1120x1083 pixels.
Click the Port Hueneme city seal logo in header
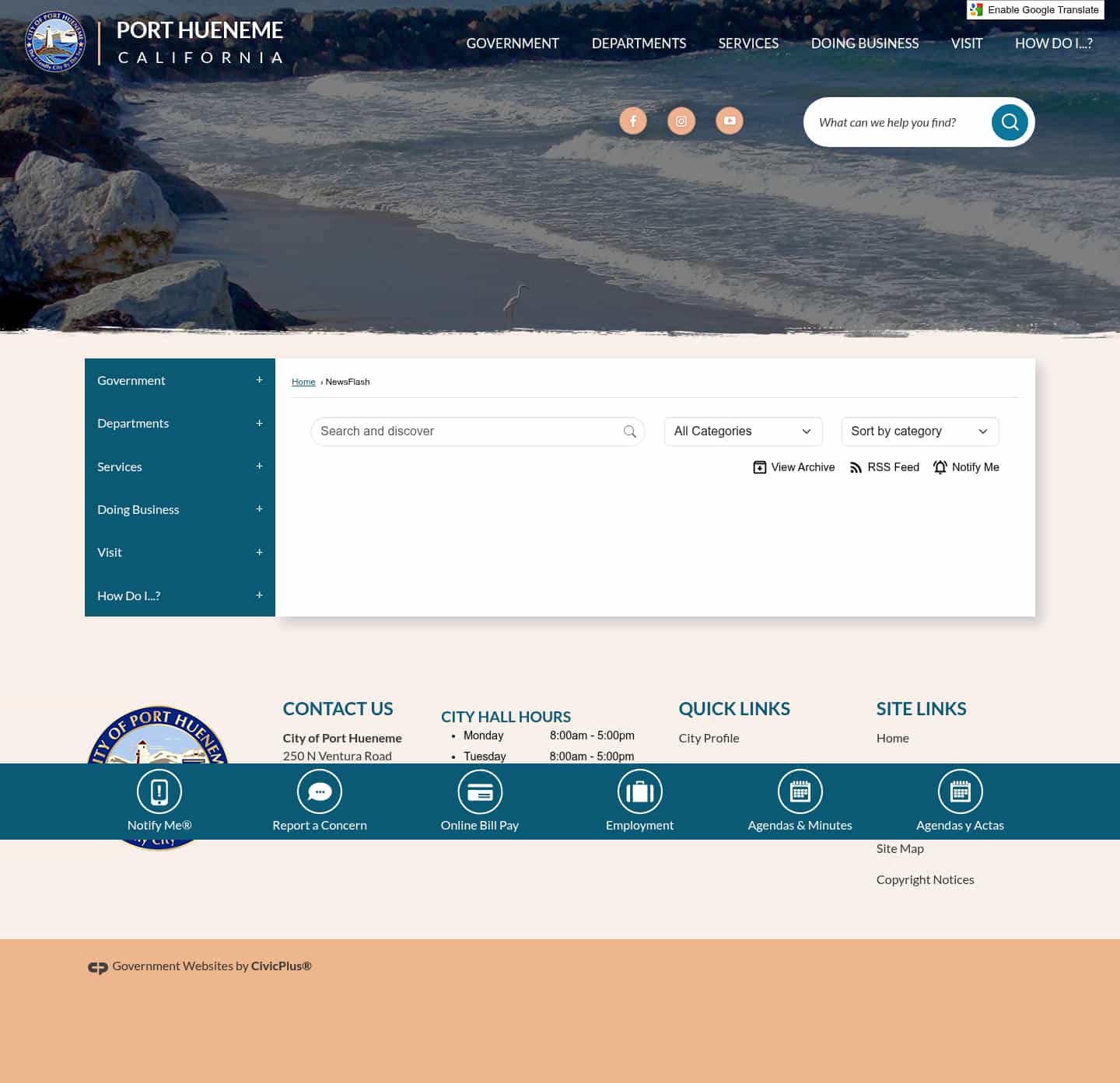coord(55,42)
